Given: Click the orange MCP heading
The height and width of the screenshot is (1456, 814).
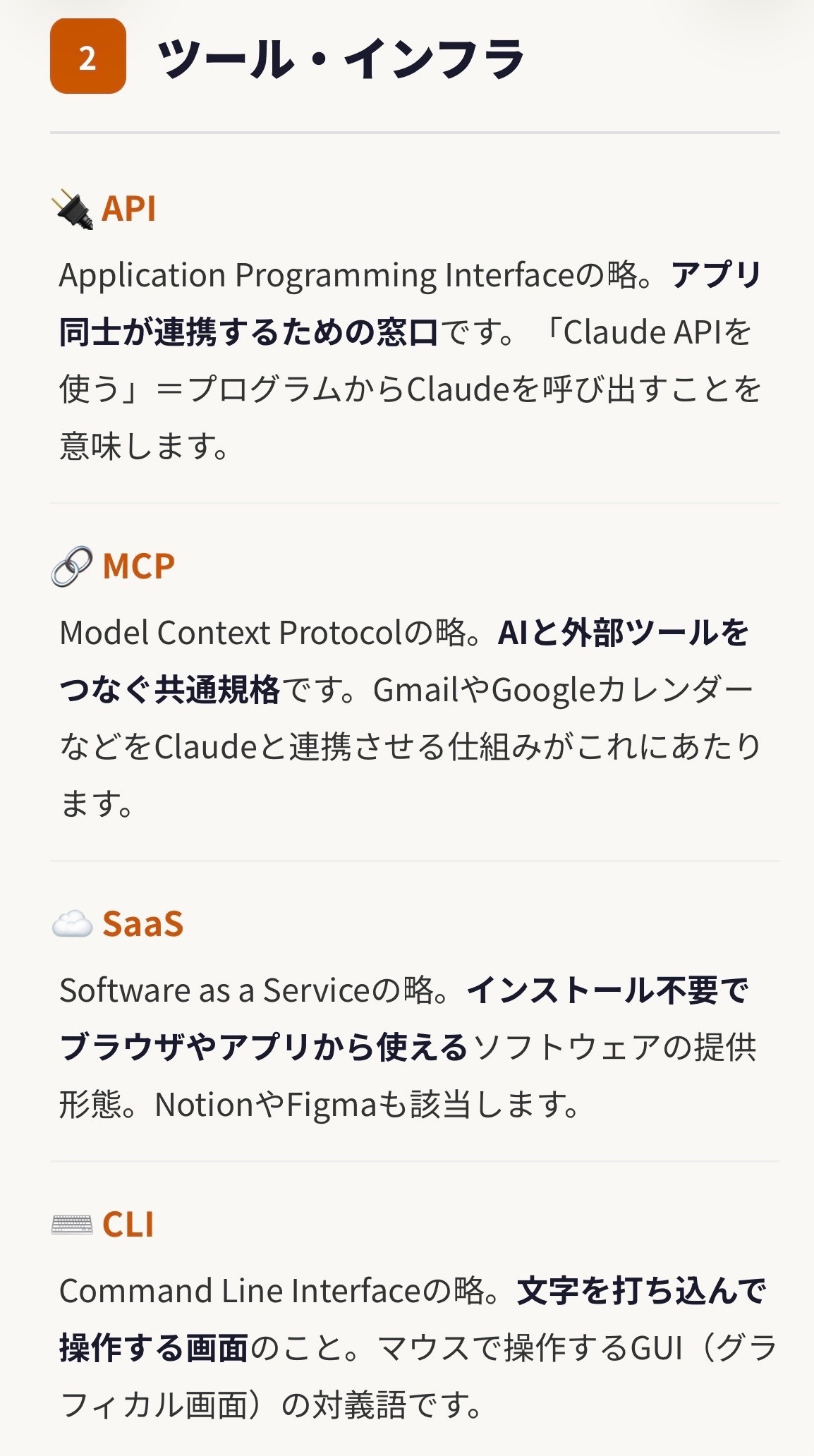Looking at the screenshot, I should pyautogui.click(x=138, y=566).
